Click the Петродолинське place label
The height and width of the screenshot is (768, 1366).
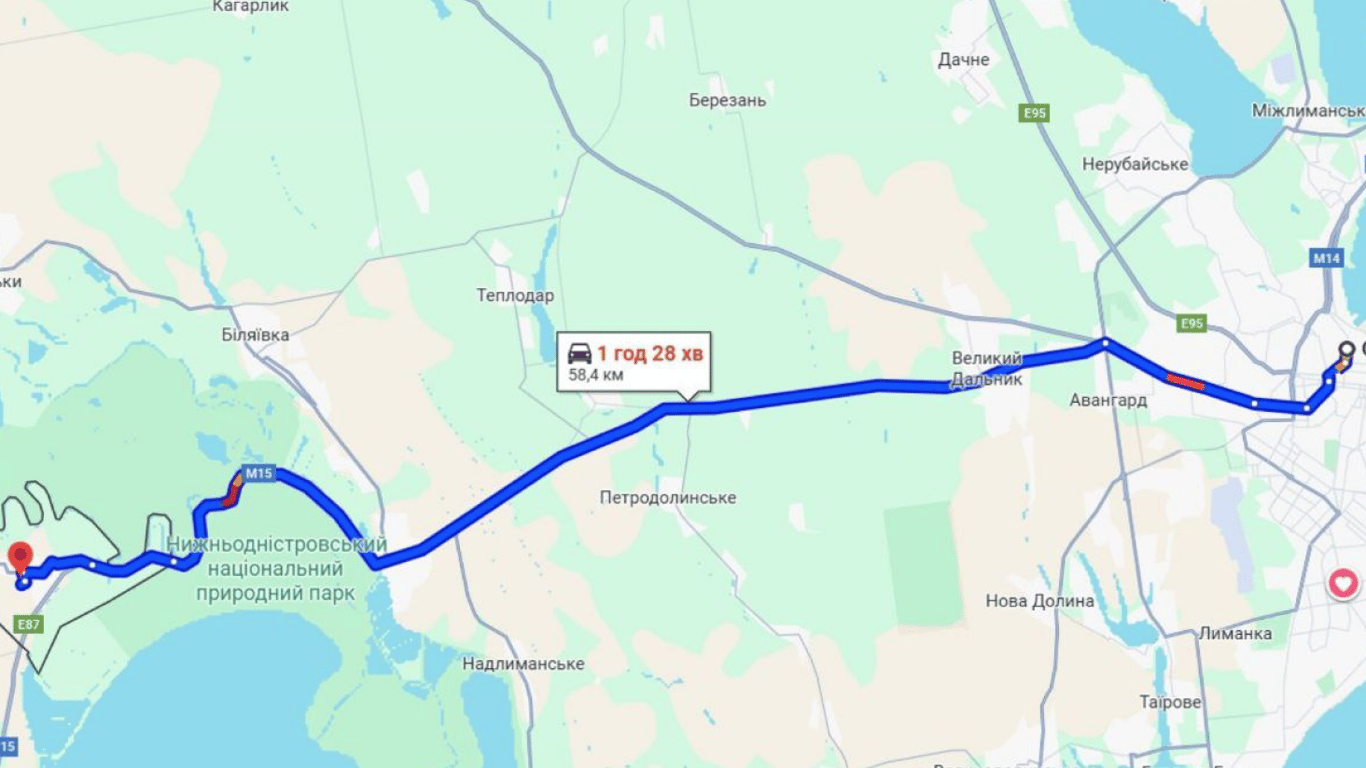668,498
